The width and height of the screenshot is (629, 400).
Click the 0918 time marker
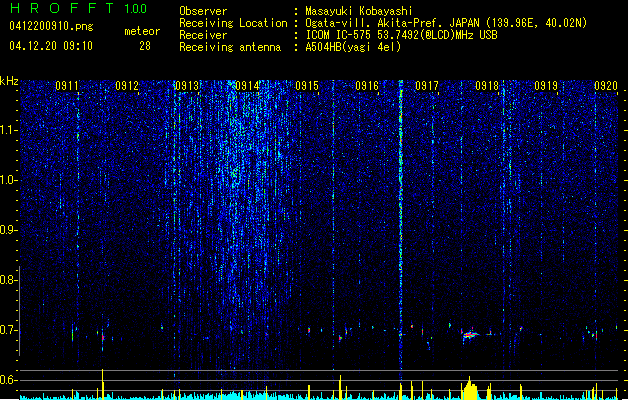487,86
